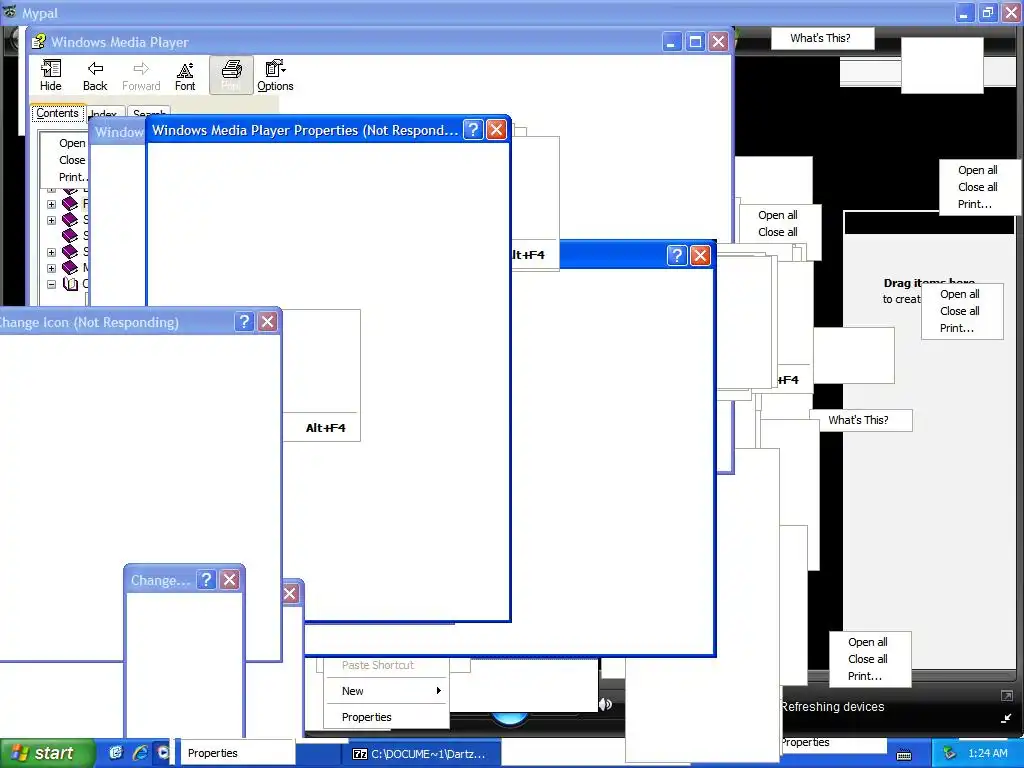Close the Windows Media Player Properties dialog
Screen dimensions: 1024x768
[496, 129]
